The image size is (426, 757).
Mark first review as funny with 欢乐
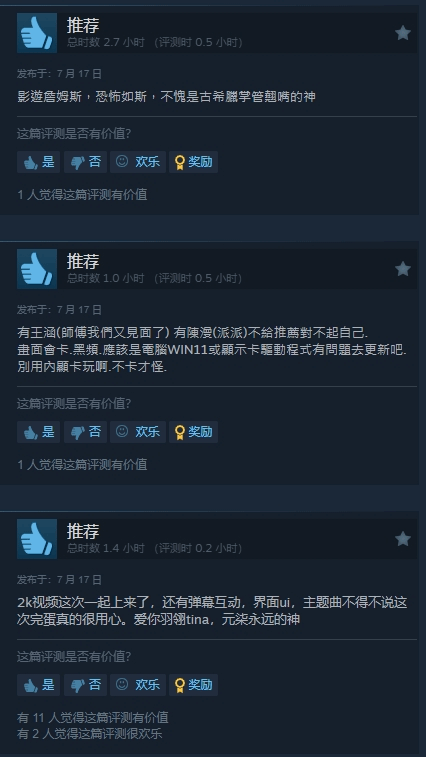click(138, 162)
